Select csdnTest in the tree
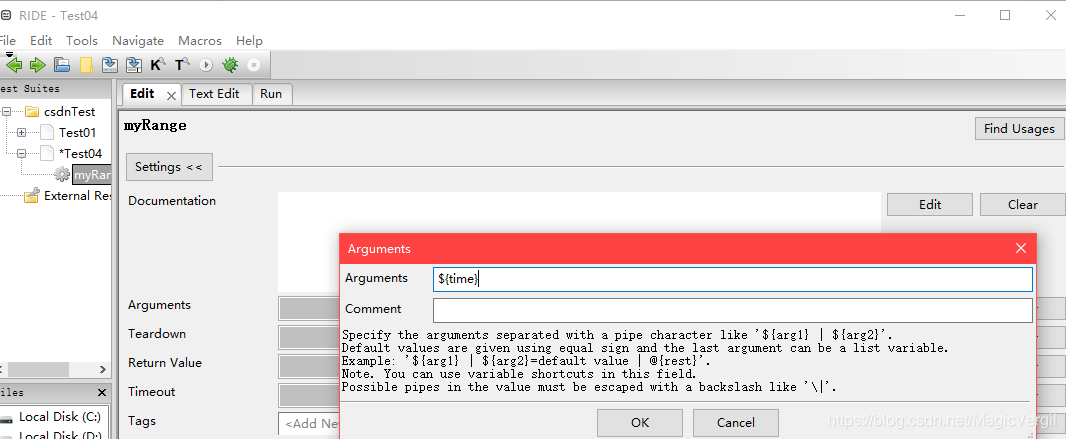1066x439 pixels. 69,111
